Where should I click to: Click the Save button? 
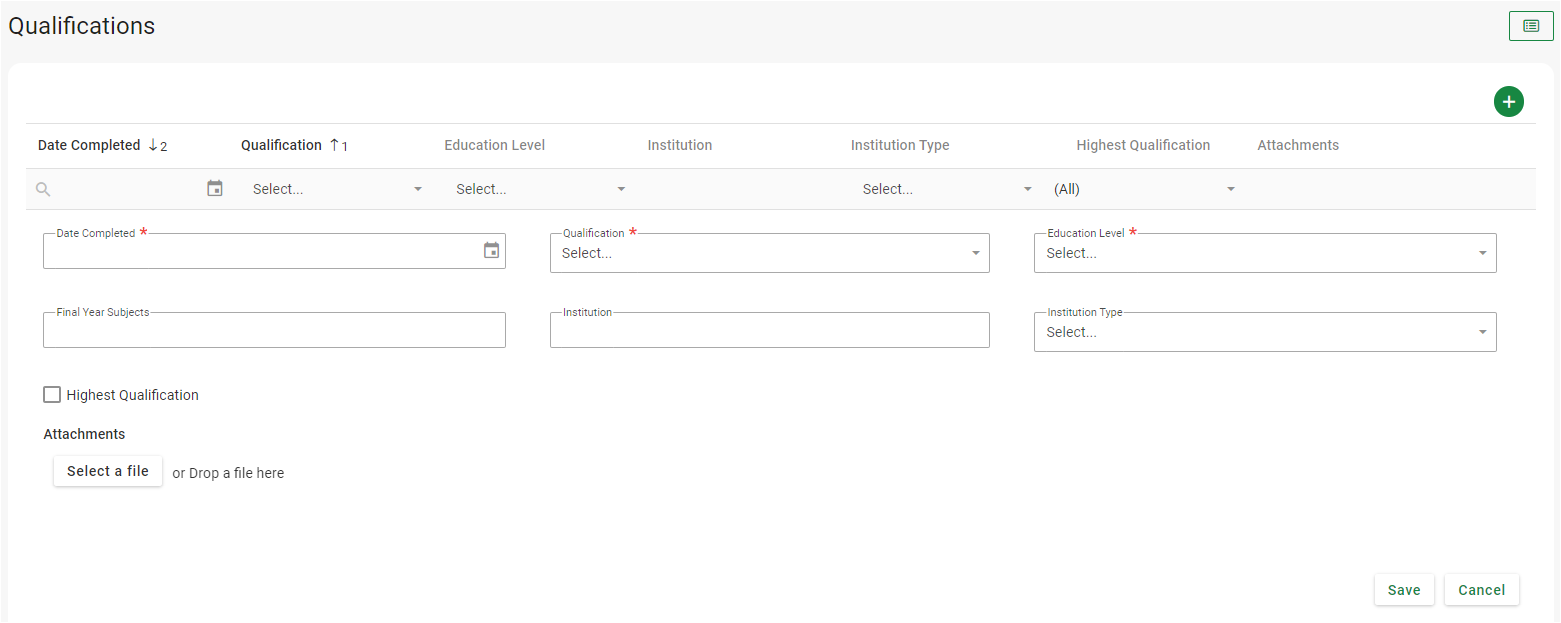click(1403, 590)
